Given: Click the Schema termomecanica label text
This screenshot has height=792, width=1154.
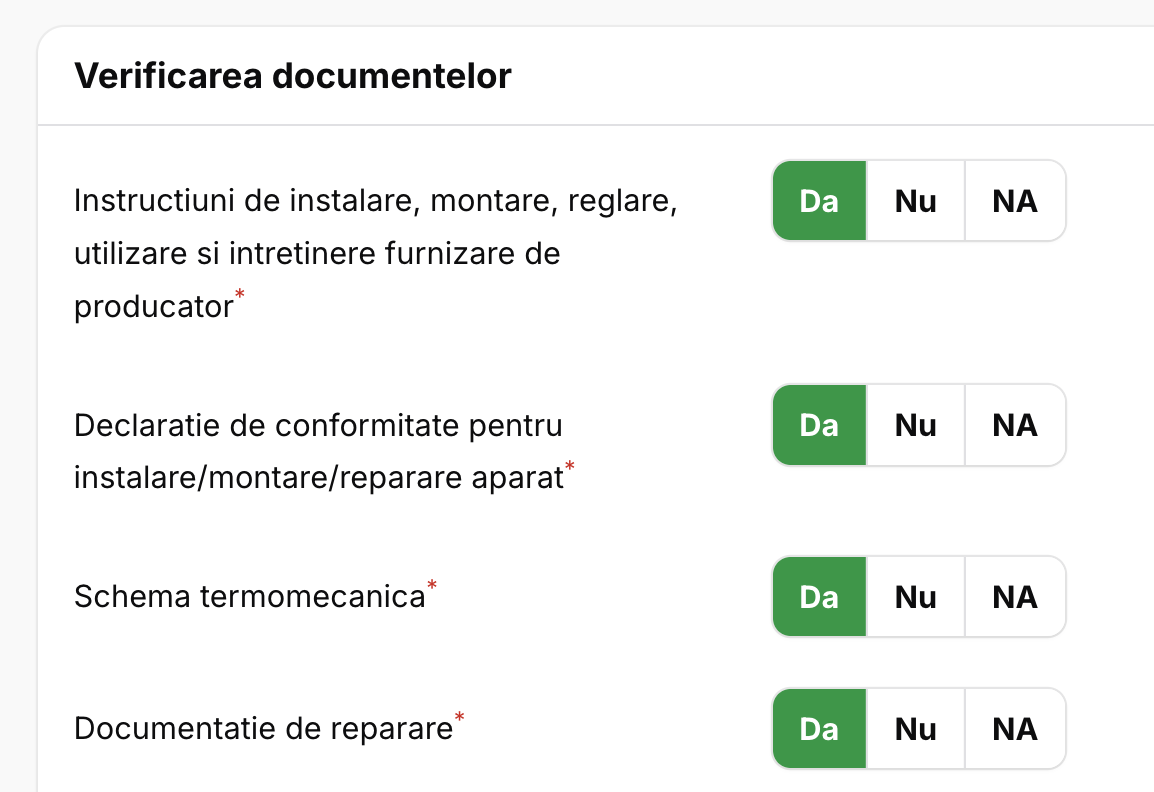Looking at the screenshot, I should [249, 597].
